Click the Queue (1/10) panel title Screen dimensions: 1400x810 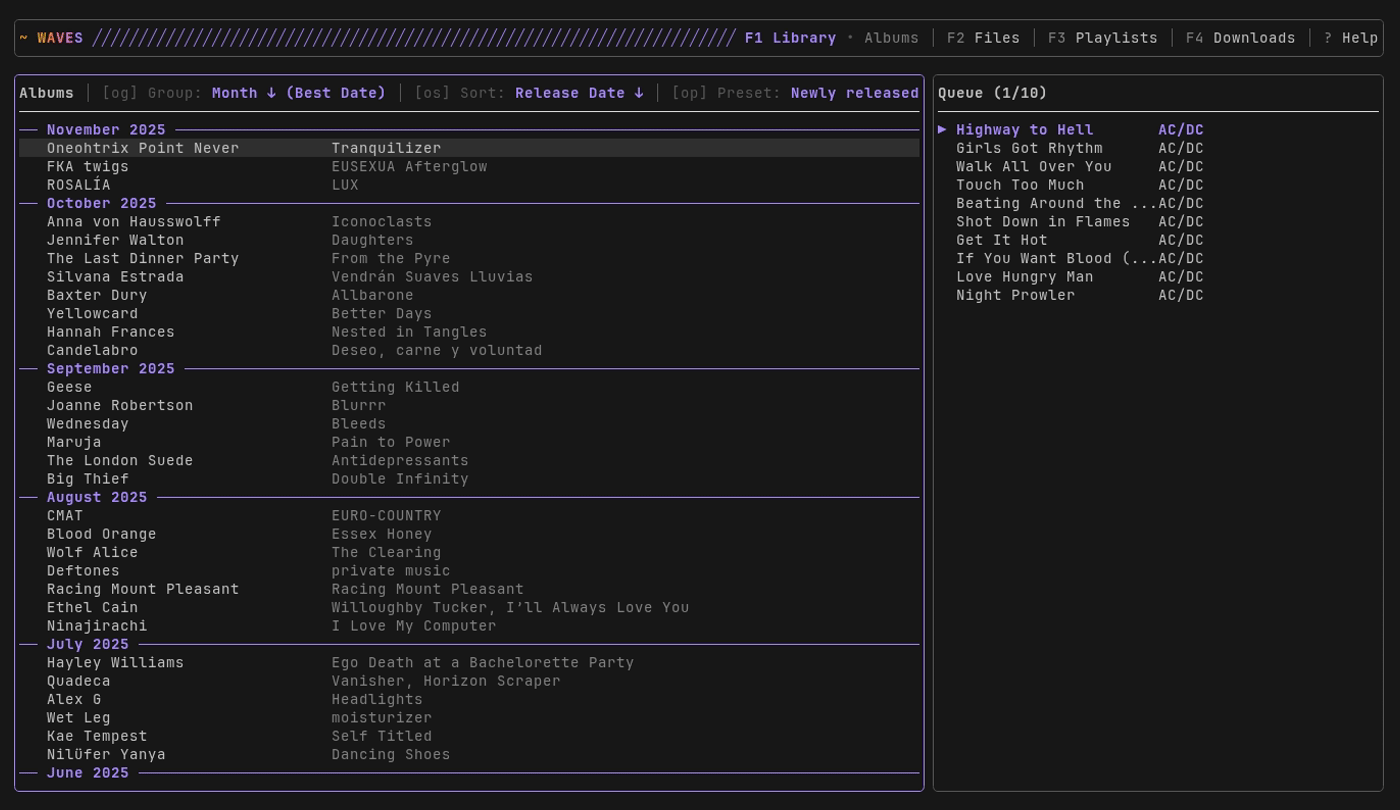point(993,93)
